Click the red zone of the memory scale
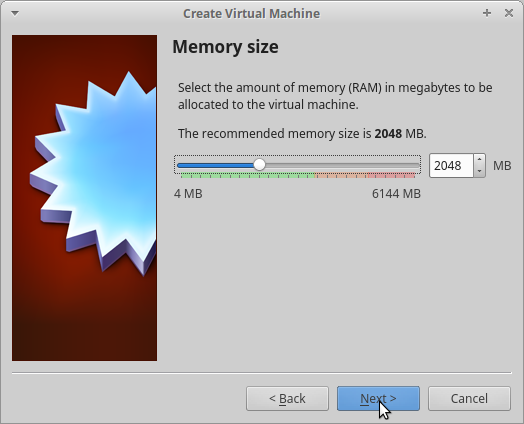 coord(391,175)
